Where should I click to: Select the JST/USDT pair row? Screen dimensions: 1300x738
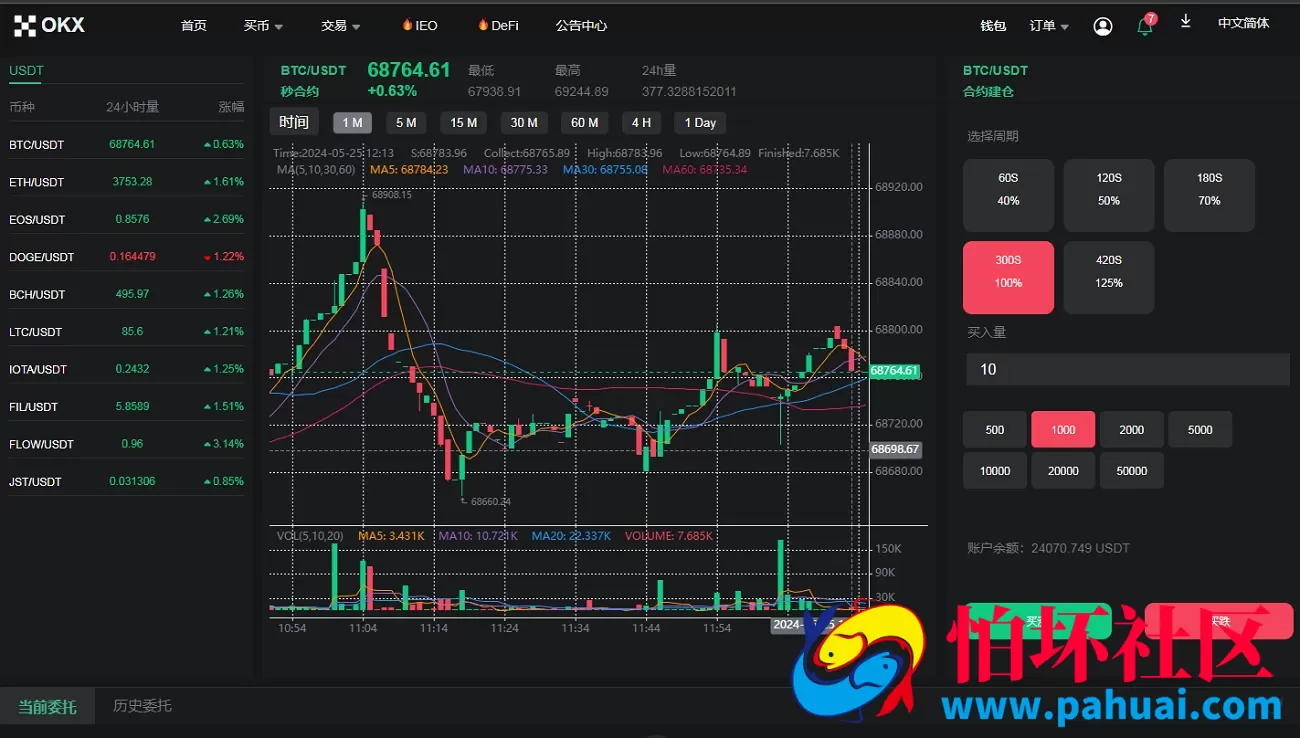coord(126,482)
